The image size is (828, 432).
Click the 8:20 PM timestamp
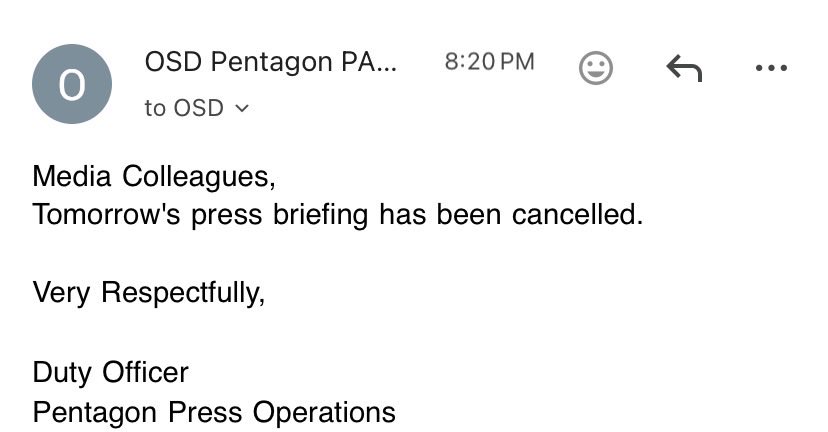[x=489, y=62]
